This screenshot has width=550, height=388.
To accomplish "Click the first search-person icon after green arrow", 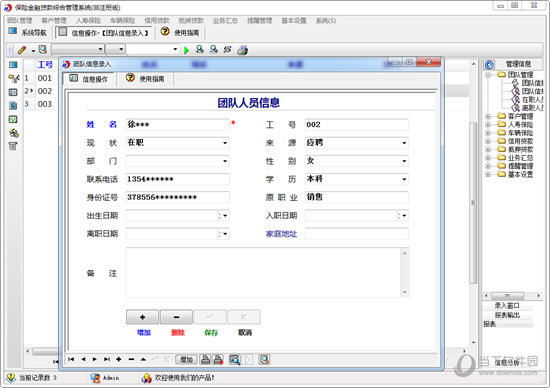I will tap(200, 49).
